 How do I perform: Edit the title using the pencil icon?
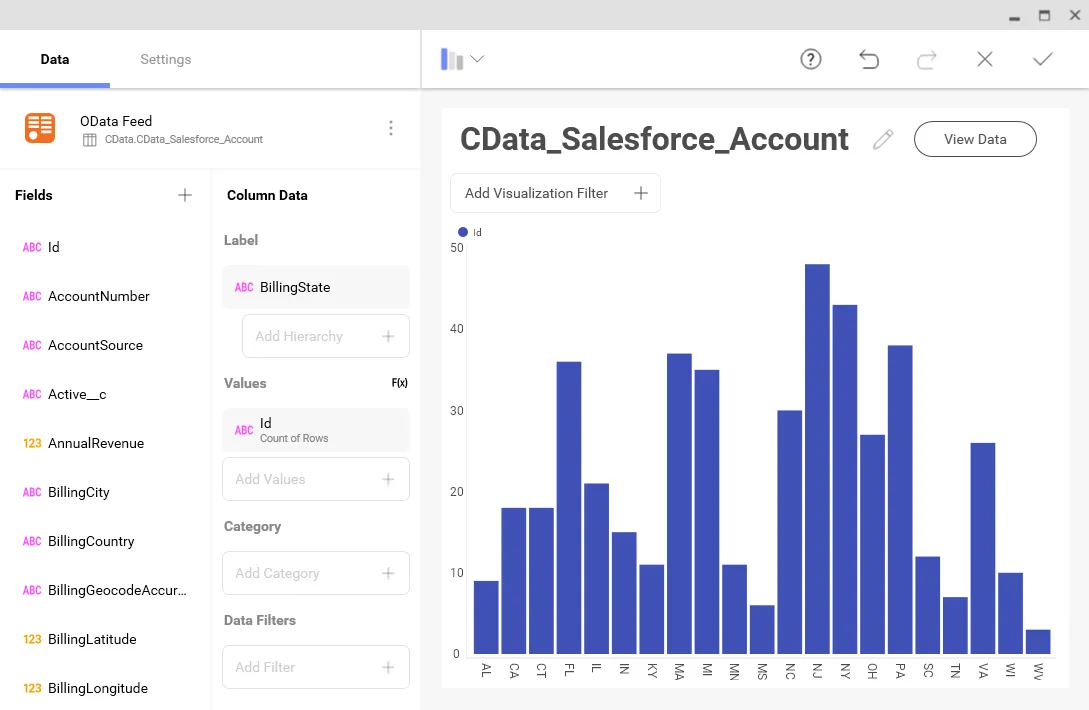point(882,139)
